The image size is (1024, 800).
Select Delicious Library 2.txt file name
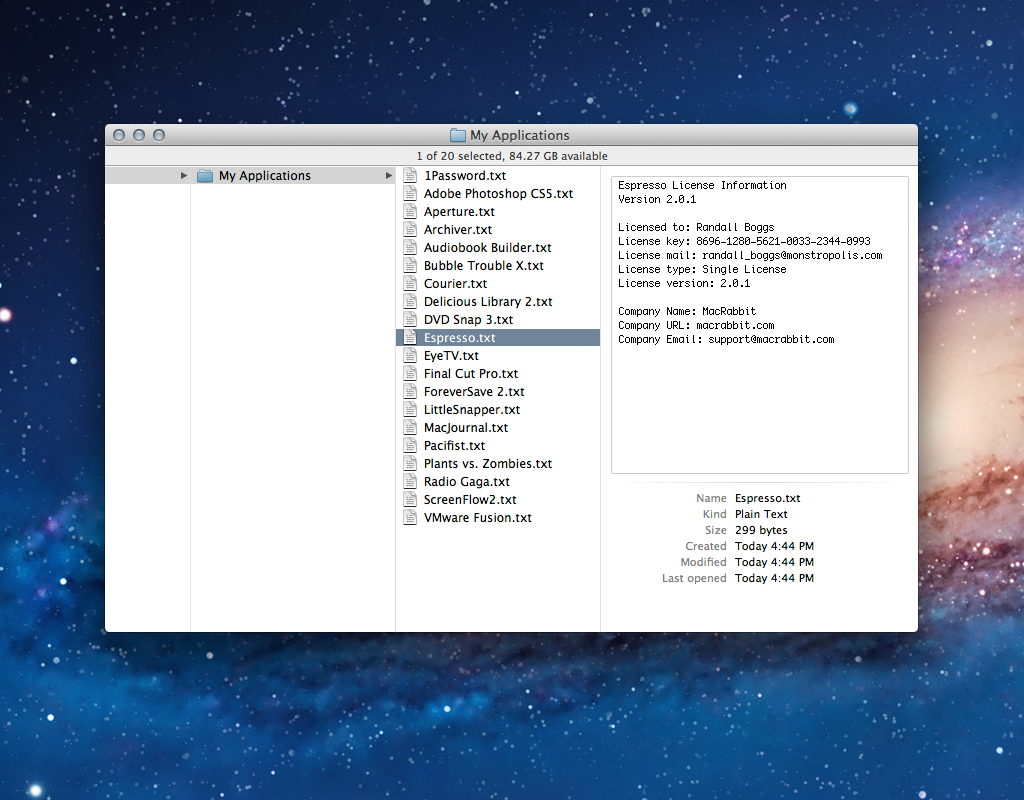(x=488, y=301)
